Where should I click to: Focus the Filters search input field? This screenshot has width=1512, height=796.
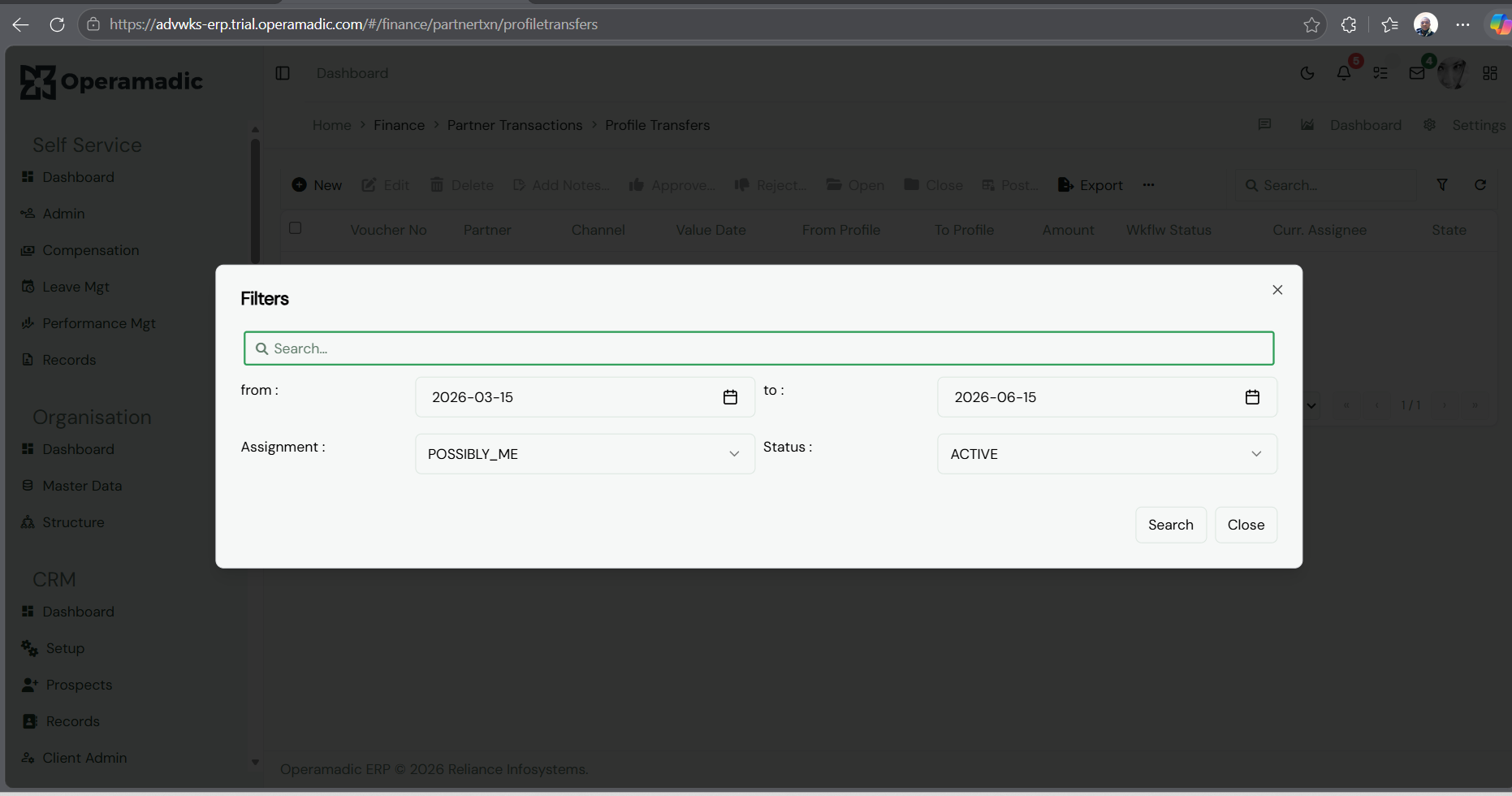point(758,348)
